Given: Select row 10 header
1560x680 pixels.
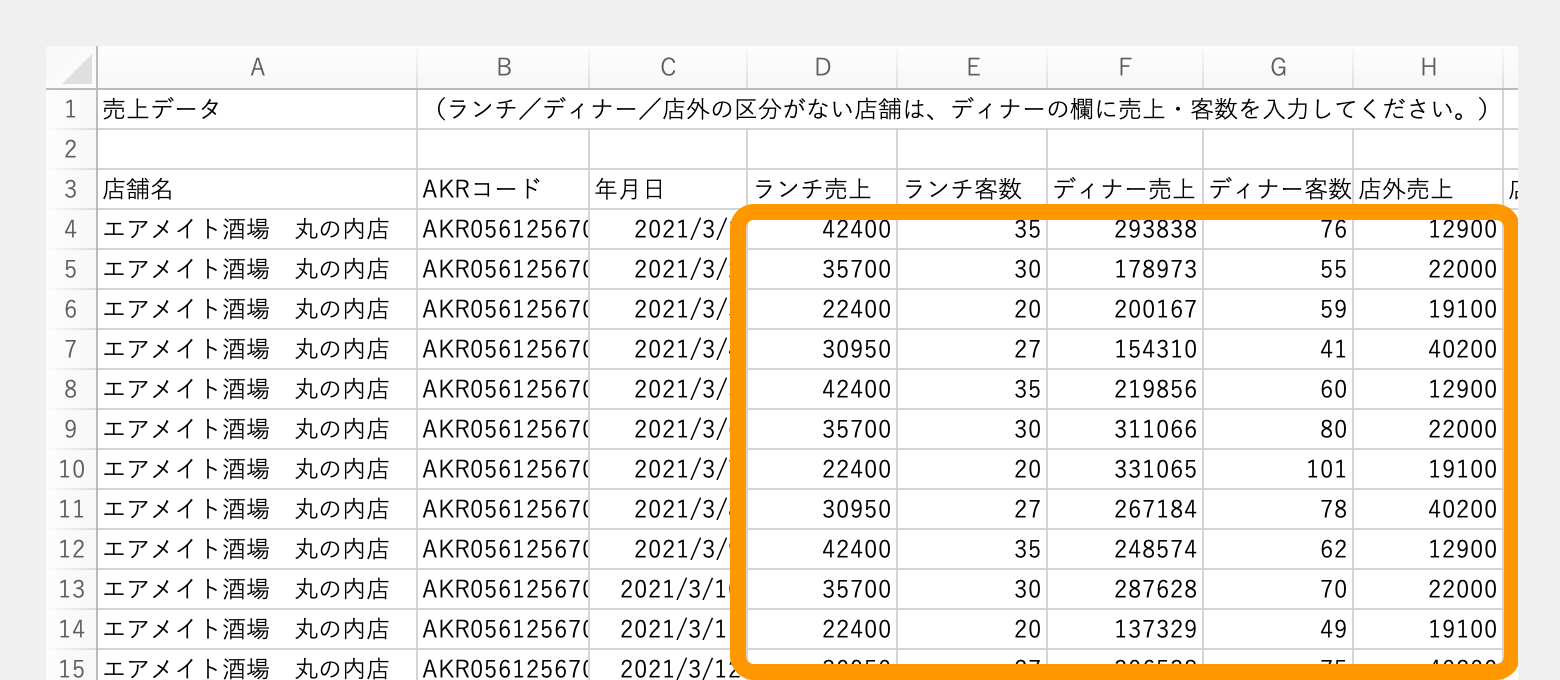Looking at the screenshot, I should coord(72,469).
